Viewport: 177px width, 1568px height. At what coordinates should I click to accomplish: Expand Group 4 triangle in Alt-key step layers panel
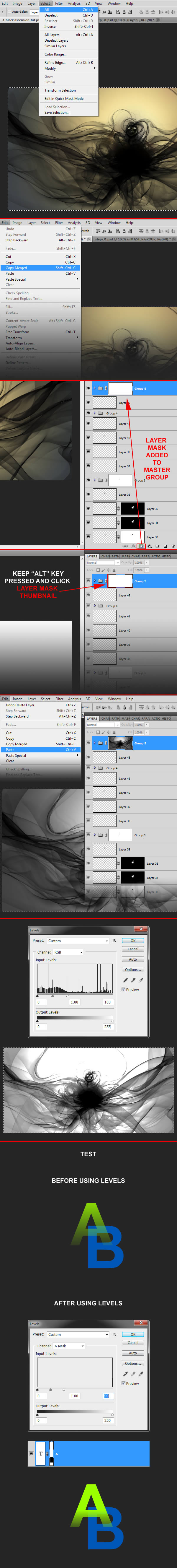pos(94,606)
